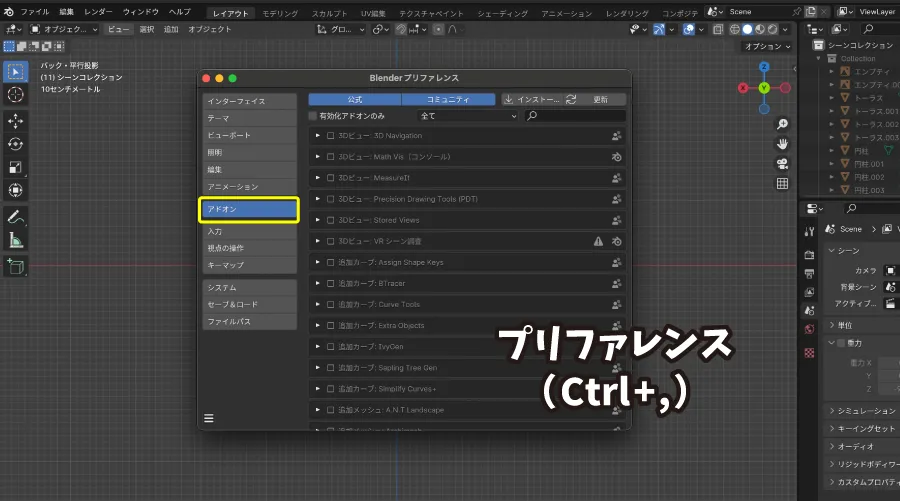Open the レンダー menu
Screen dimensions: 900x501
tap(98, 11)
